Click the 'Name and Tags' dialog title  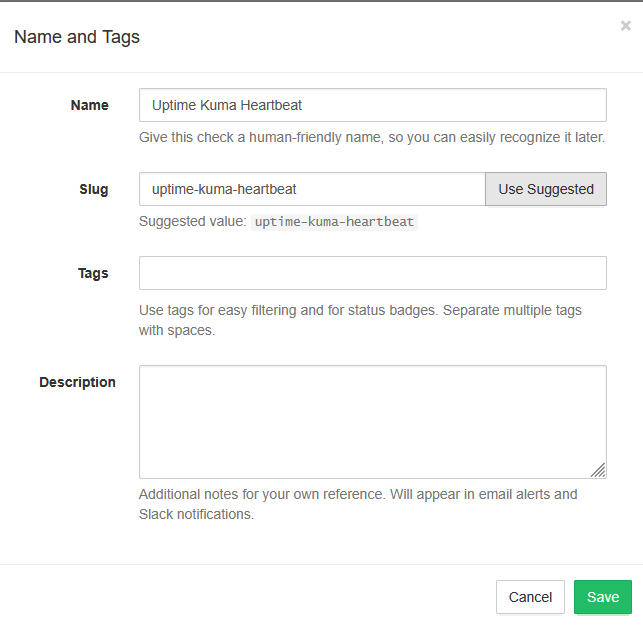pyautogui.click(x=77, y=37)
